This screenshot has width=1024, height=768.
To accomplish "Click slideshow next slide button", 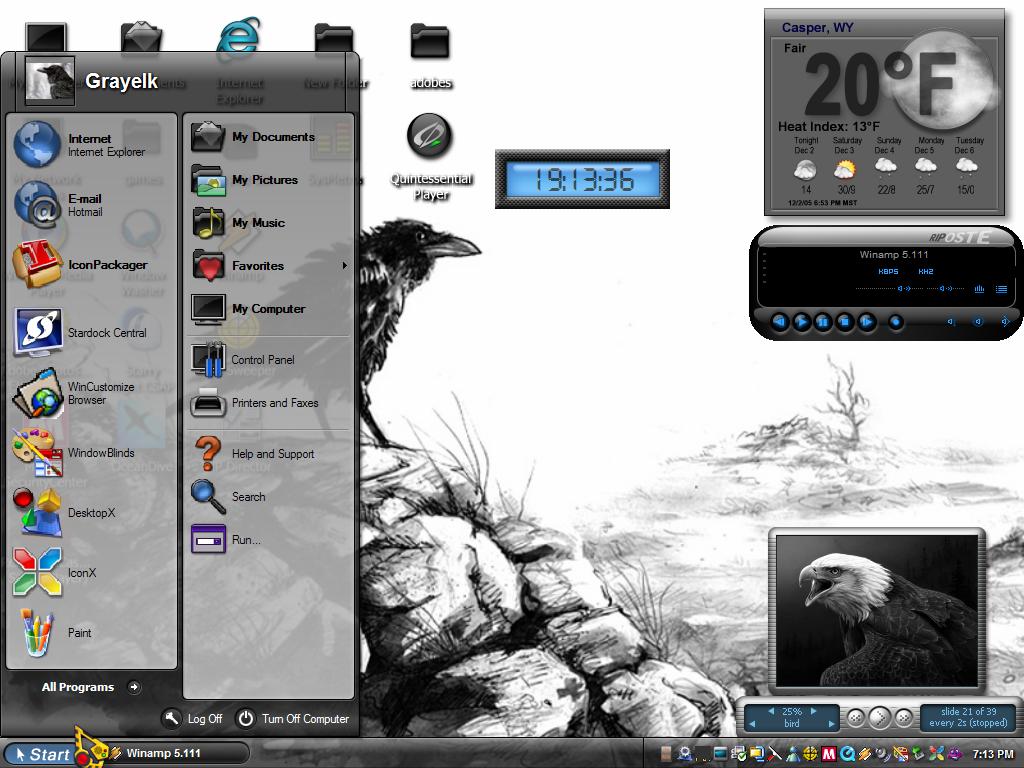I will click(904, 718).
